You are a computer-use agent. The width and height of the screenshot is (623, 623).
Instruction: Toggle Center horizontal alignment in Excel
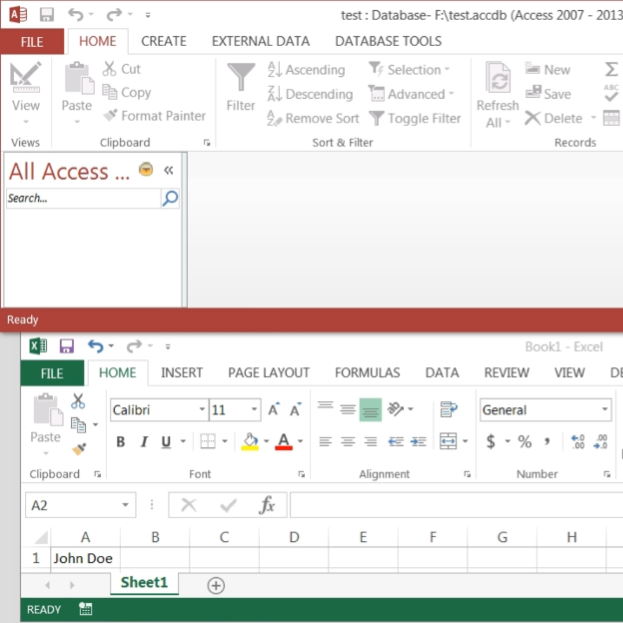(348, 441)
